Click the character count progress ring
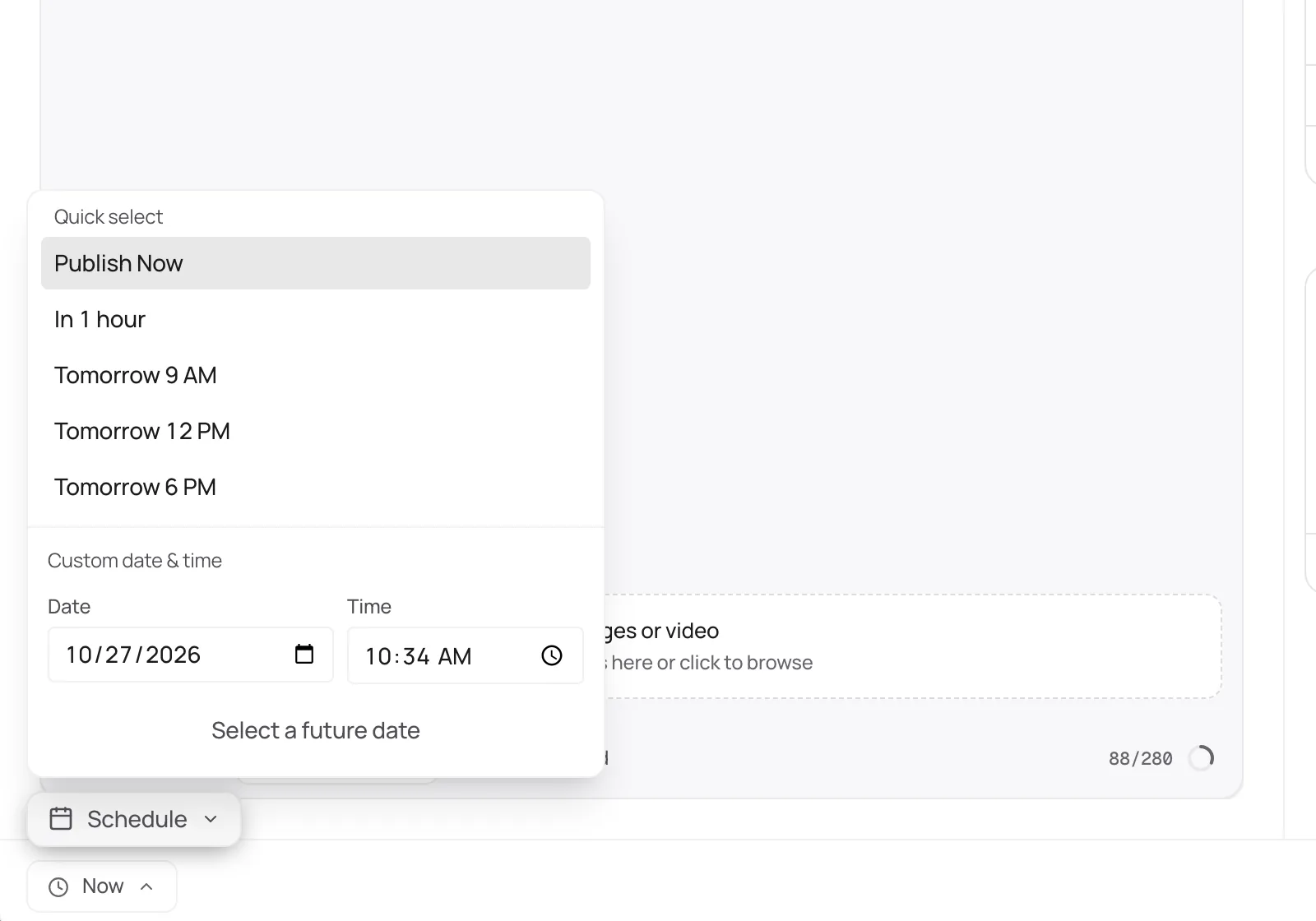 coord(1202,757)
